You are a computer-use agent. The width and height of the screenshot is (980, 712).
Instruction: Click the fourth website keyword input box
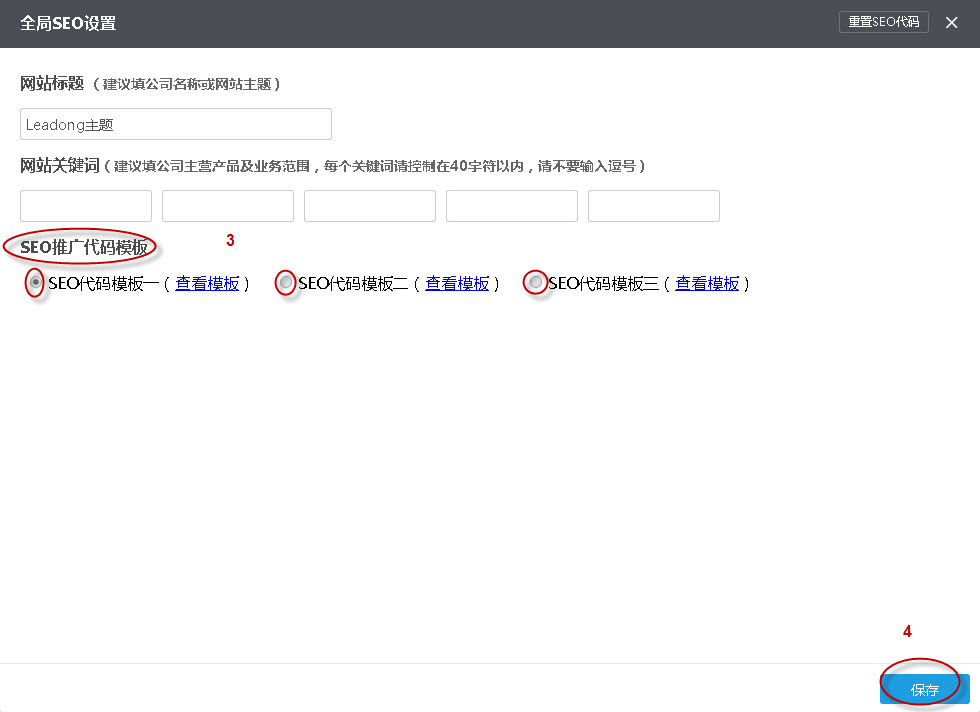pos(511,205)
